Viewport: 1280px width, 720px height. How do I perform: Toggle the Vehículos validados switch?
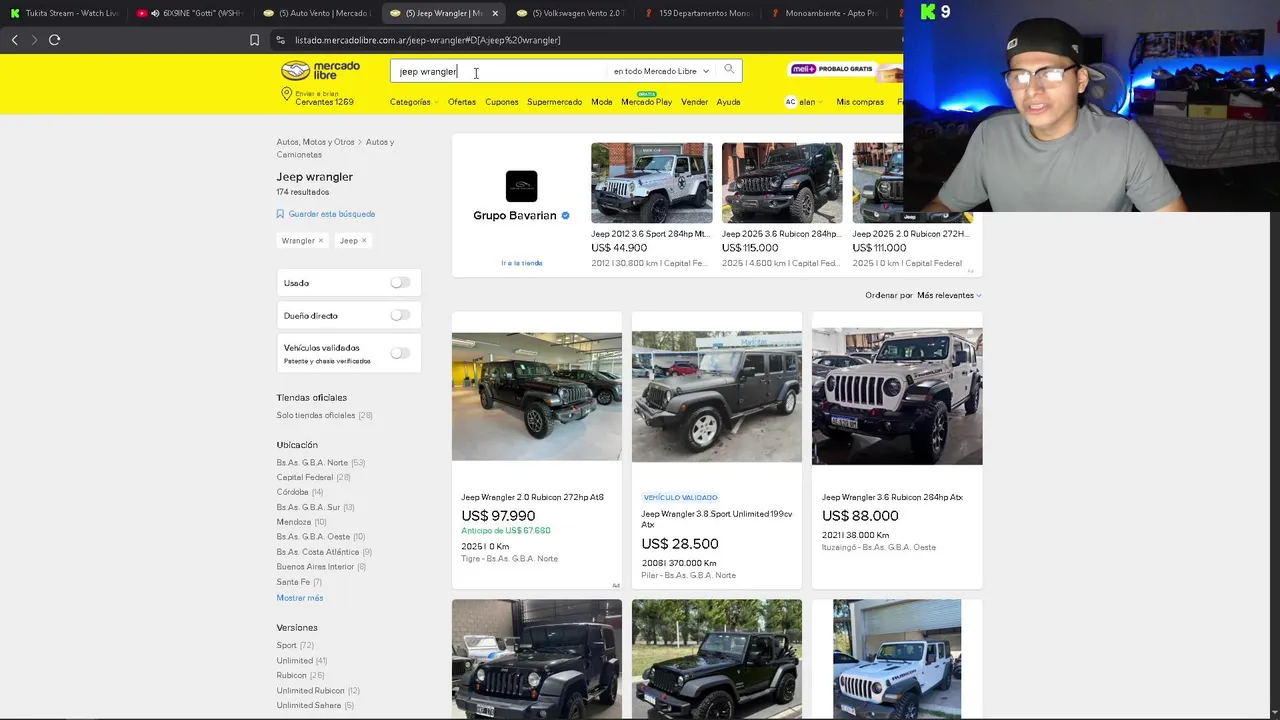click(400, 353)
